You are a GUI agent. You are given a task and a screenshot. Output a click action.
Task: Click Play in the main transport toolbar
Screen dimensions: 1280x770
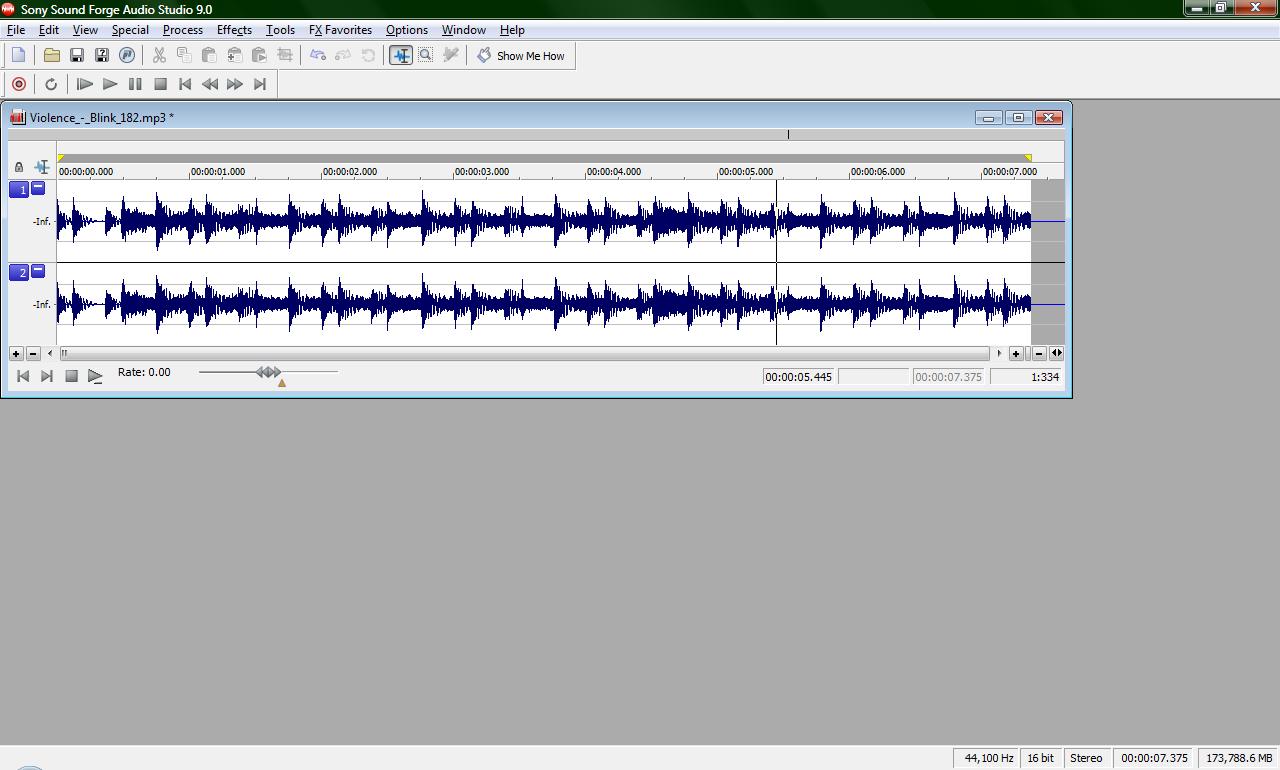[110, 84]
